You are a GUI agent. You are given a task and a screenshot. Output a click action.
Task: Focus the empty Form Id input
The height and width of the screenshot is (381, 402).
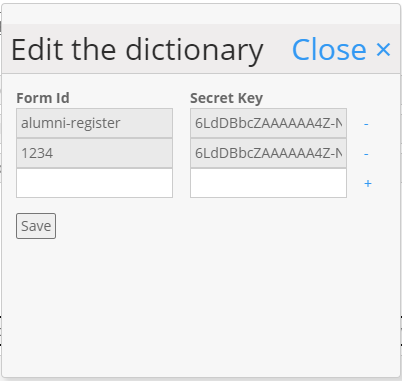pyautogui.click(x=94, y=183)
